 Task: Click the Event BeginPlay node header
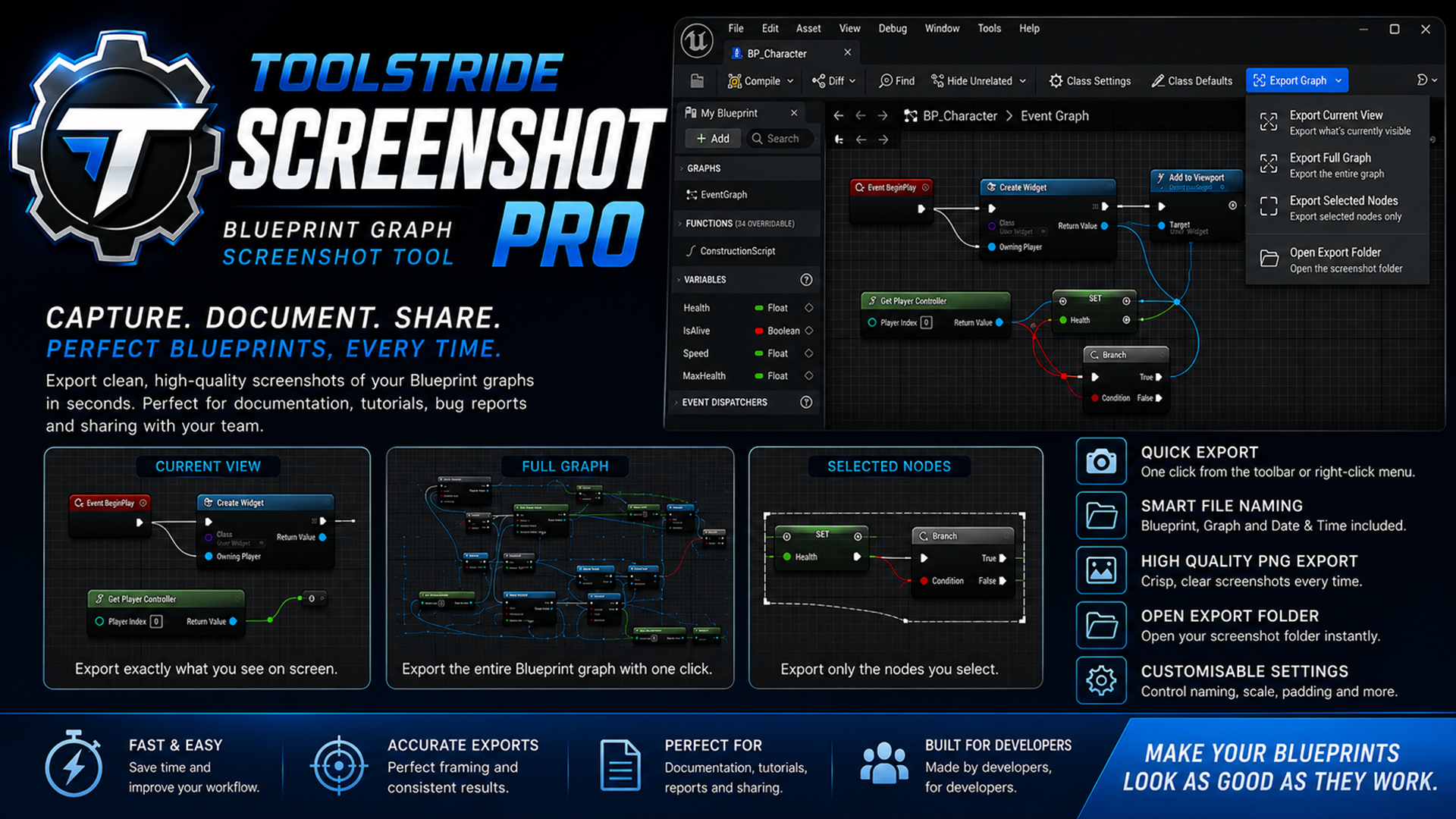pos(892,187)
